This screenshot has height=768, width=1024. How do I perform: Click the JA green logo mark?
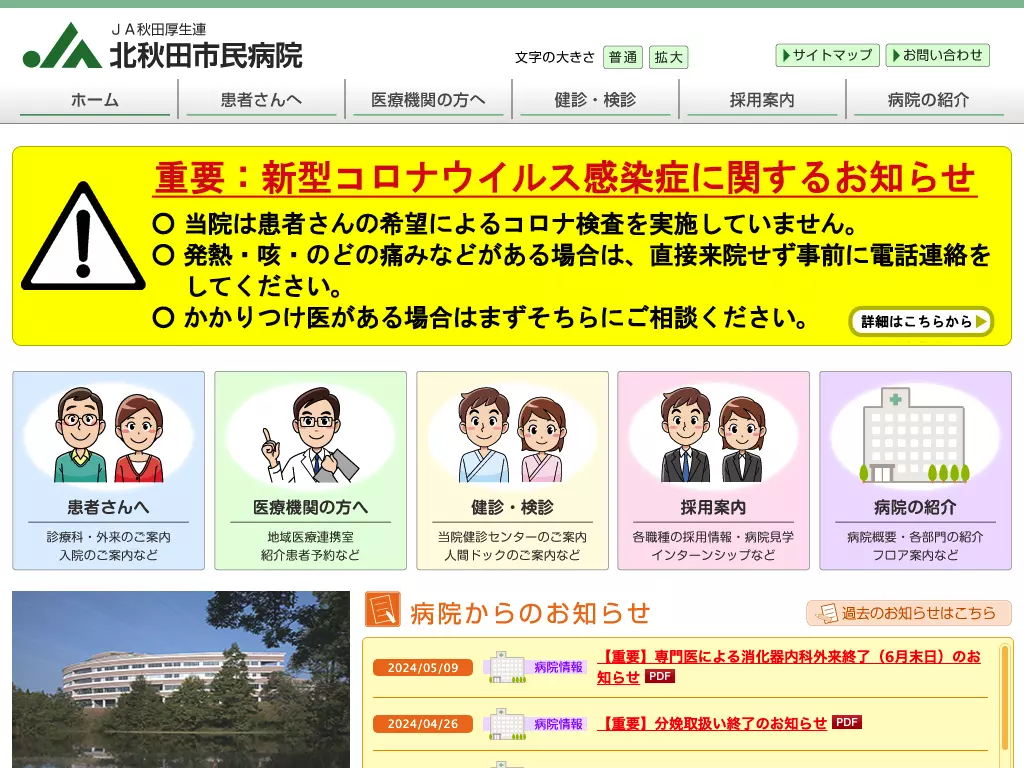[62, 46]
